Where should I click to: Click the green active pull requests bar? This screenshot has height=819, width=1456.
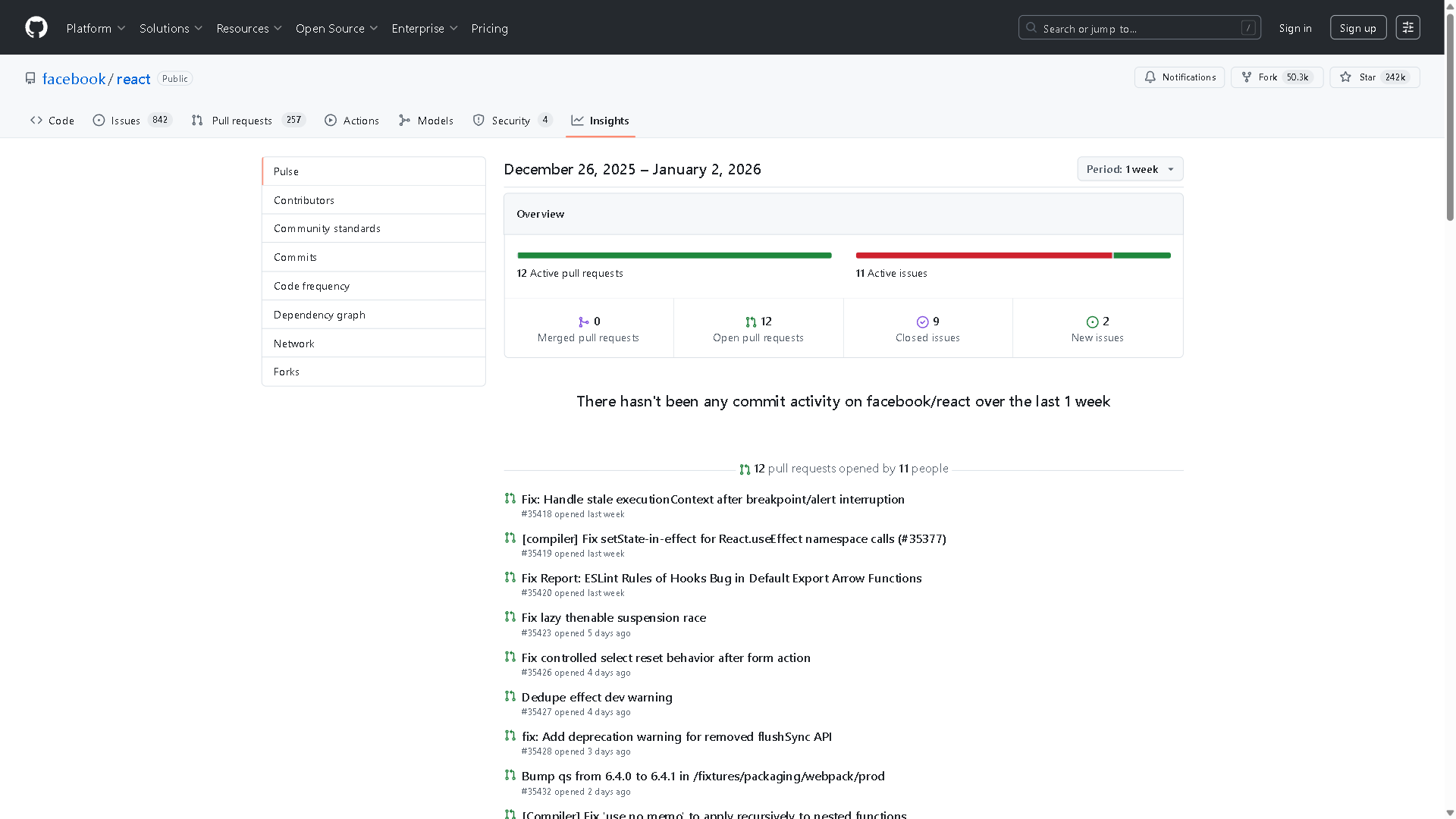click(674, 256)
